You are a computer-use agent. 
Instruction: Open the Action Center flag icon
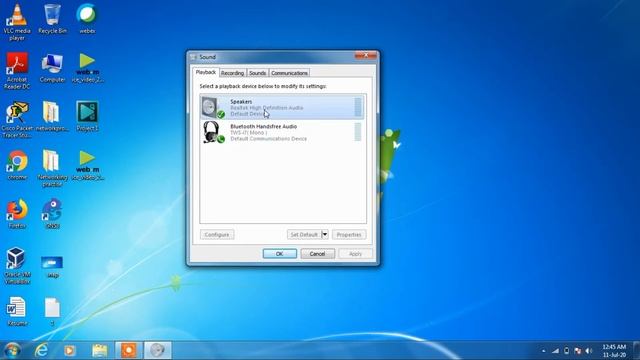578,351
